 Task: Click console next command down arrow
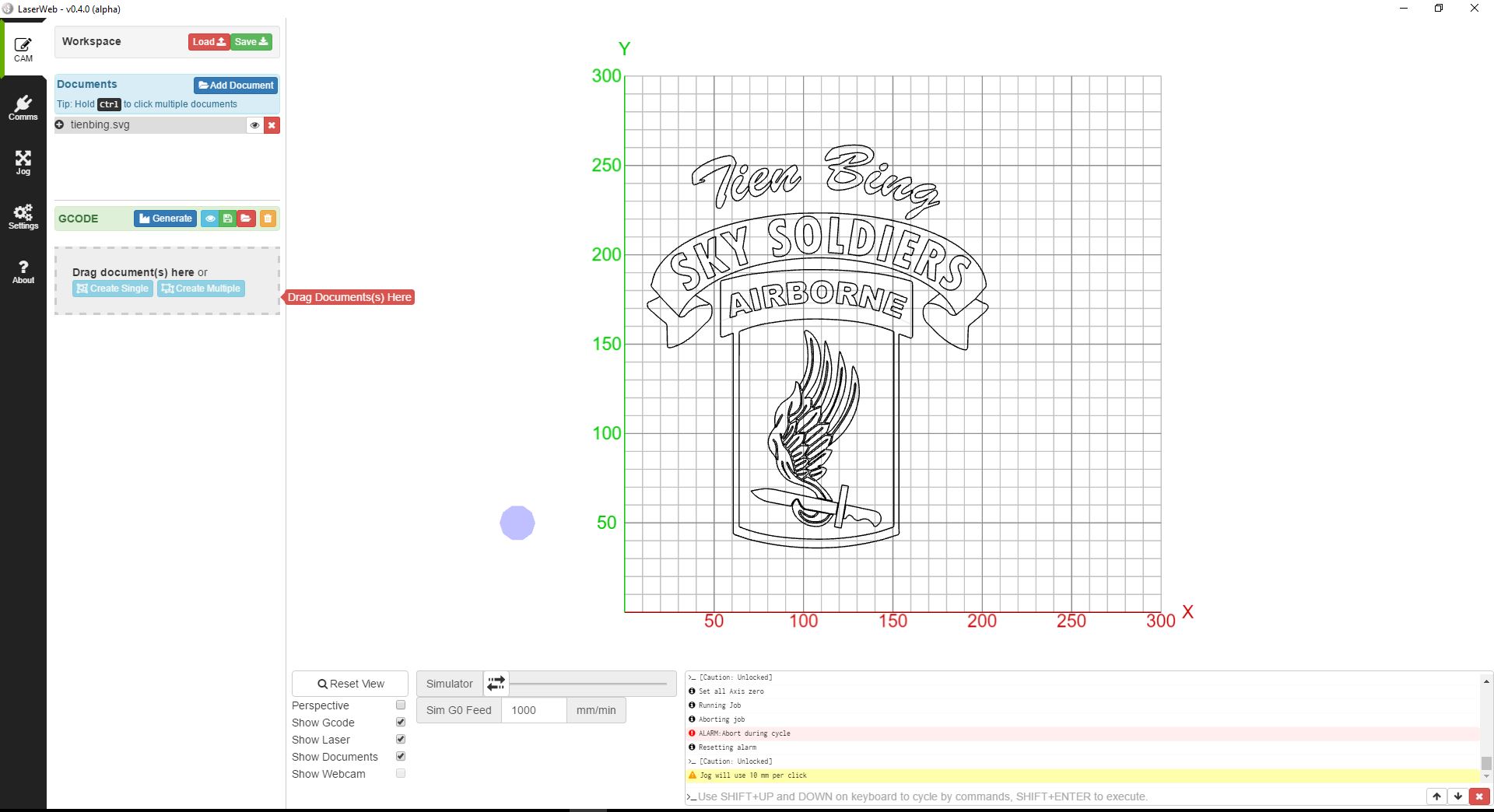pyautogui.click(x=1457, y=796)
